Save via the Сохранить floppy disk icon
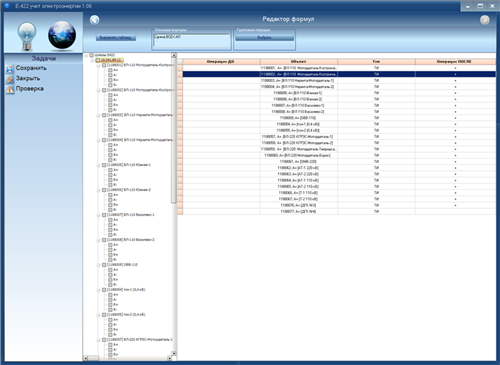 click(x=10, y=69)
